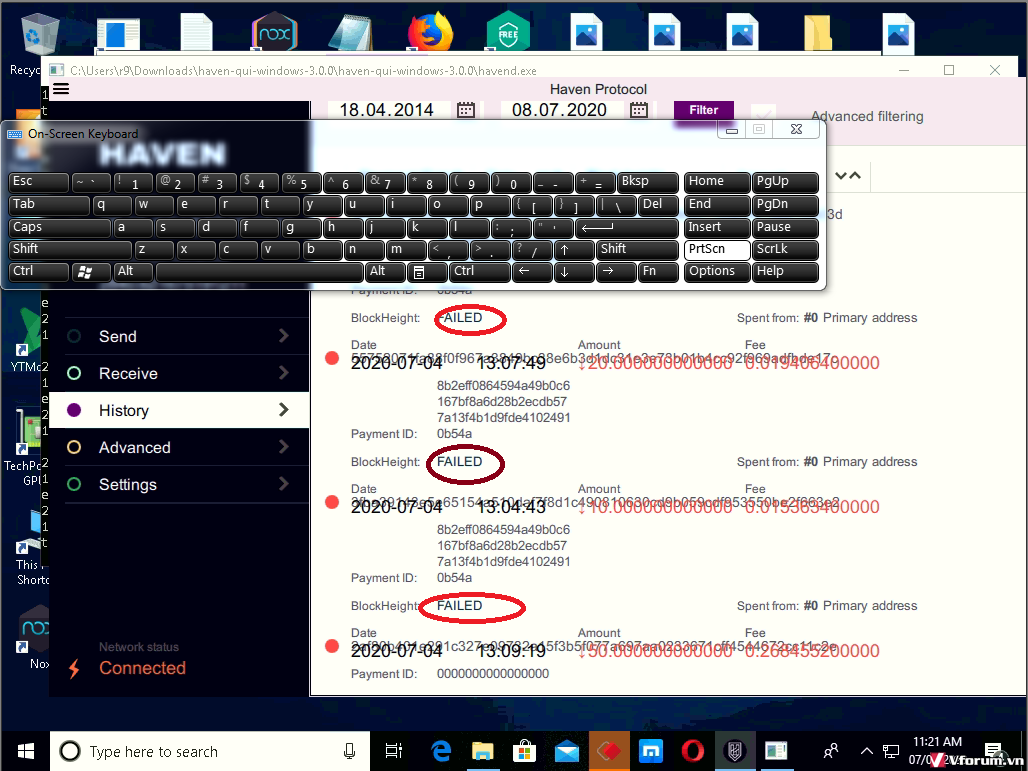
Task: Expand the Advanced section chevron in sidebar
Action: [284, 446]
